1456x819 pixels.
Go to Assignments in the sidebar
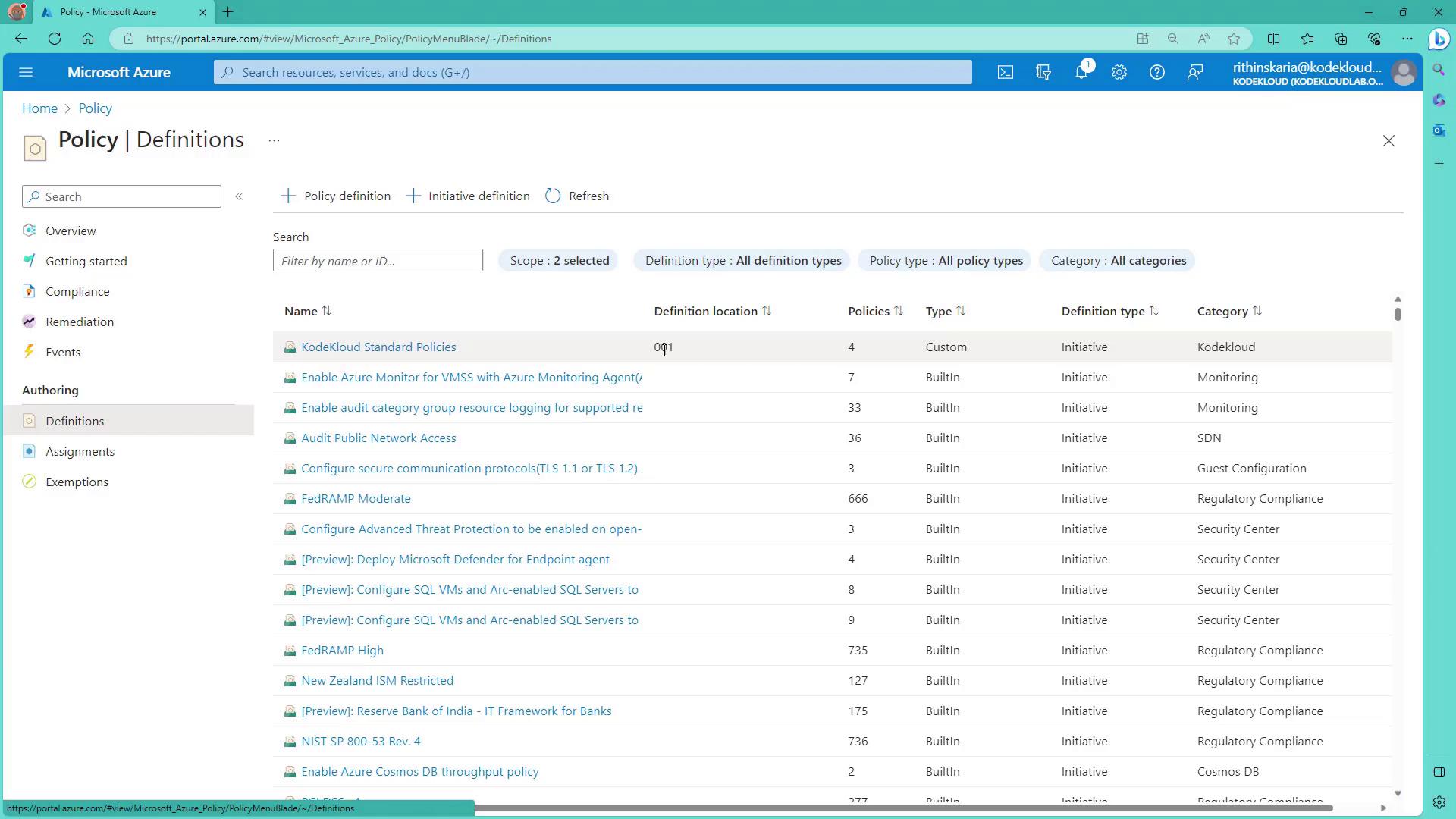pyautogui.click(x=80, y=452)
